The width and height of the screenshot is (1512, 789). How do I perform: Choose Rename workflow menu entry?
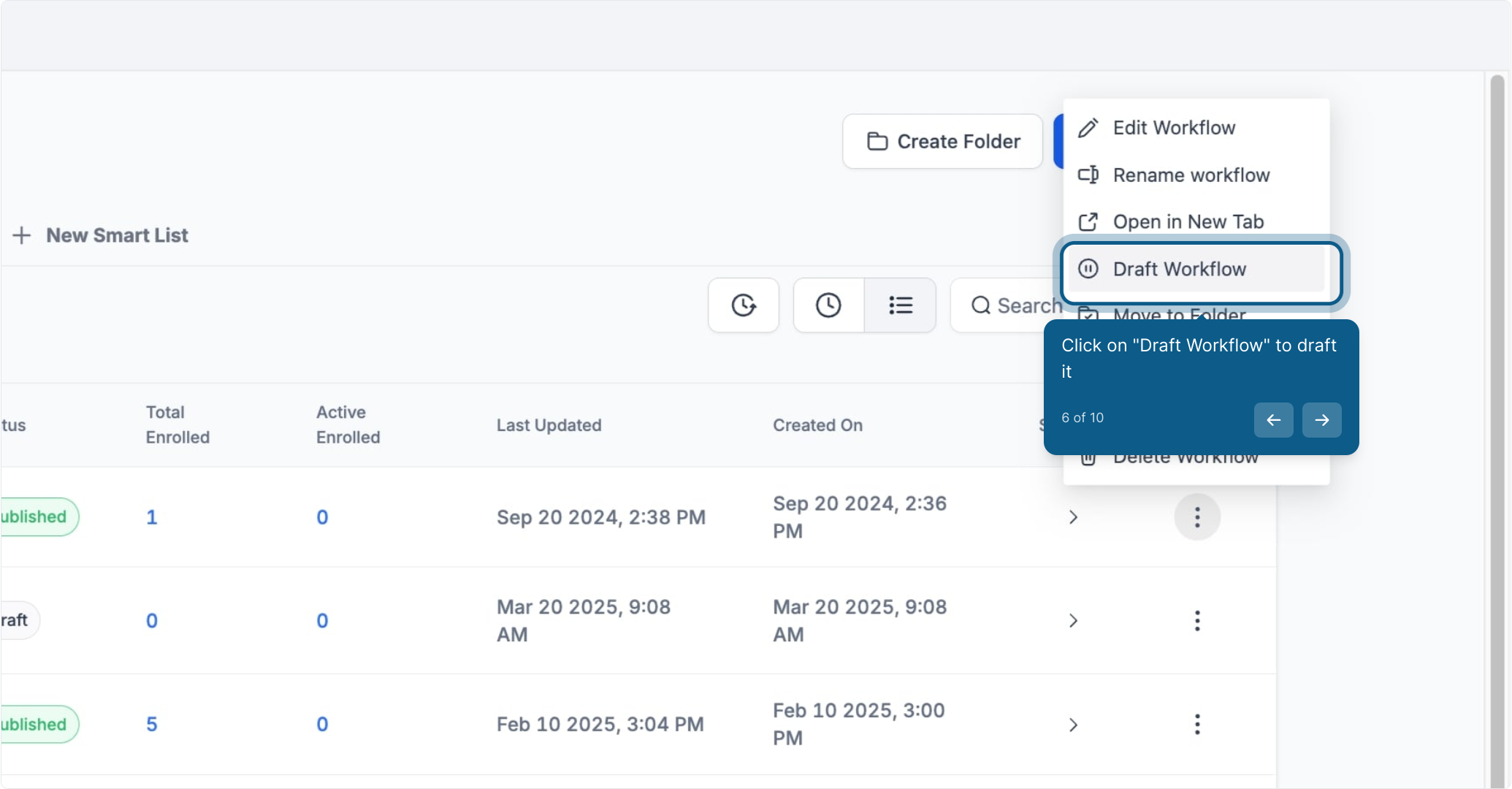tap(1196, 175)
